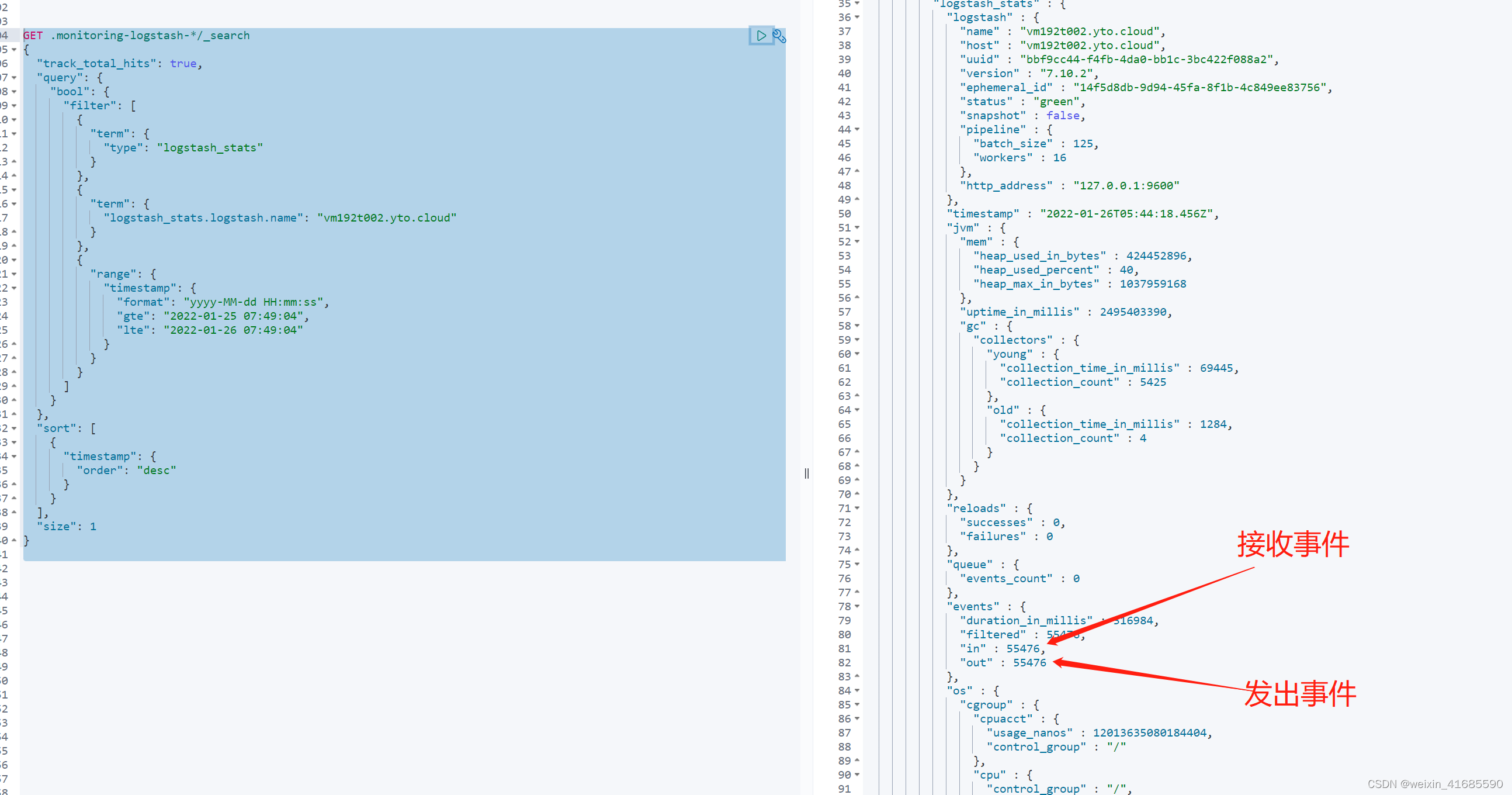Screen dimensions: 1512x795
Task: Collapse response line 52 "mem" fold arrow
Action: point(858,241)
